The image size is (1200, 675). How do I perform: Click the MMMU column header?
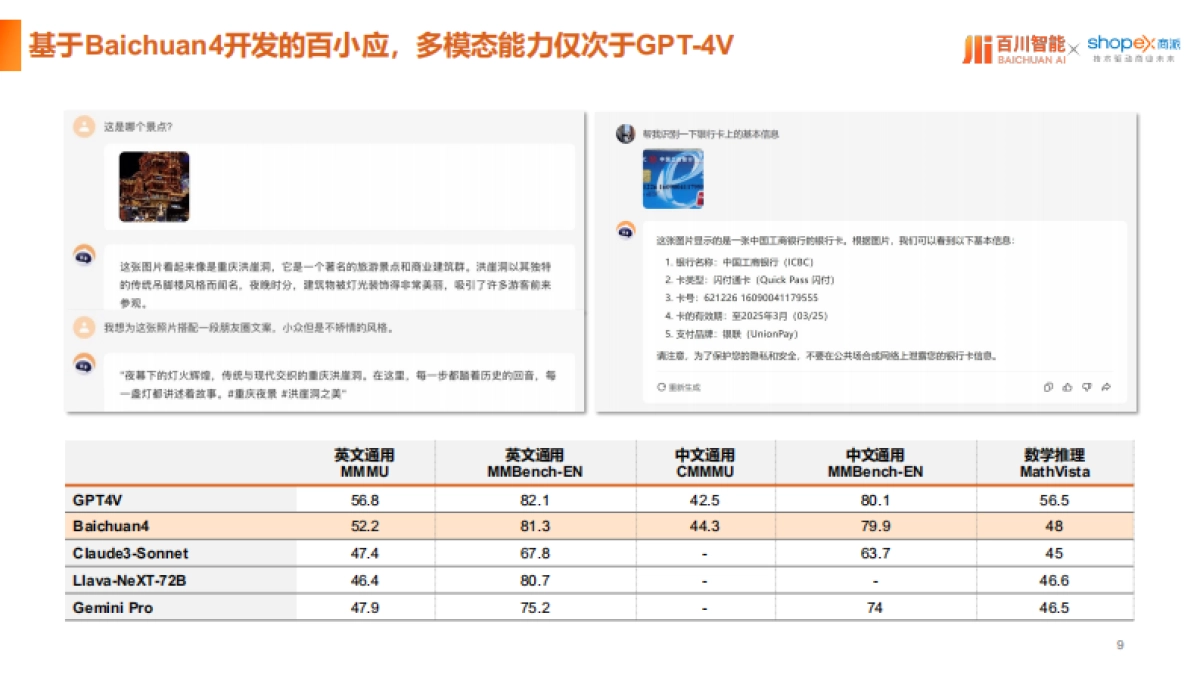click(x=365, y=463)
